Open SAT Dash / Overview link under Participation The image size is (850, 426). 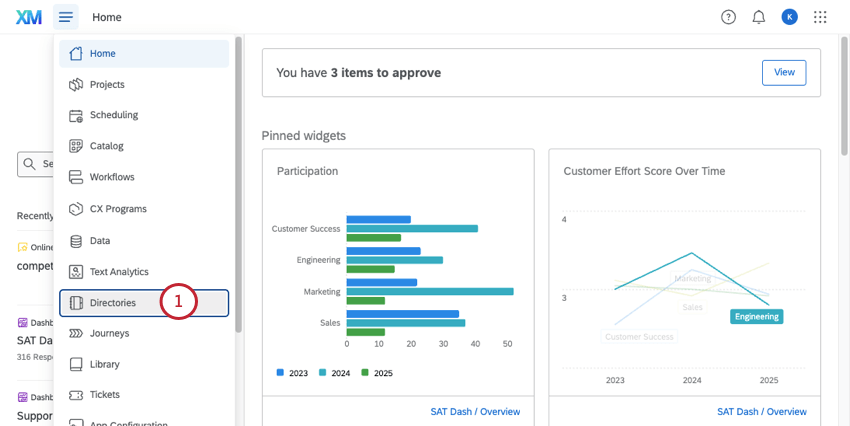(x=475, y=411)
